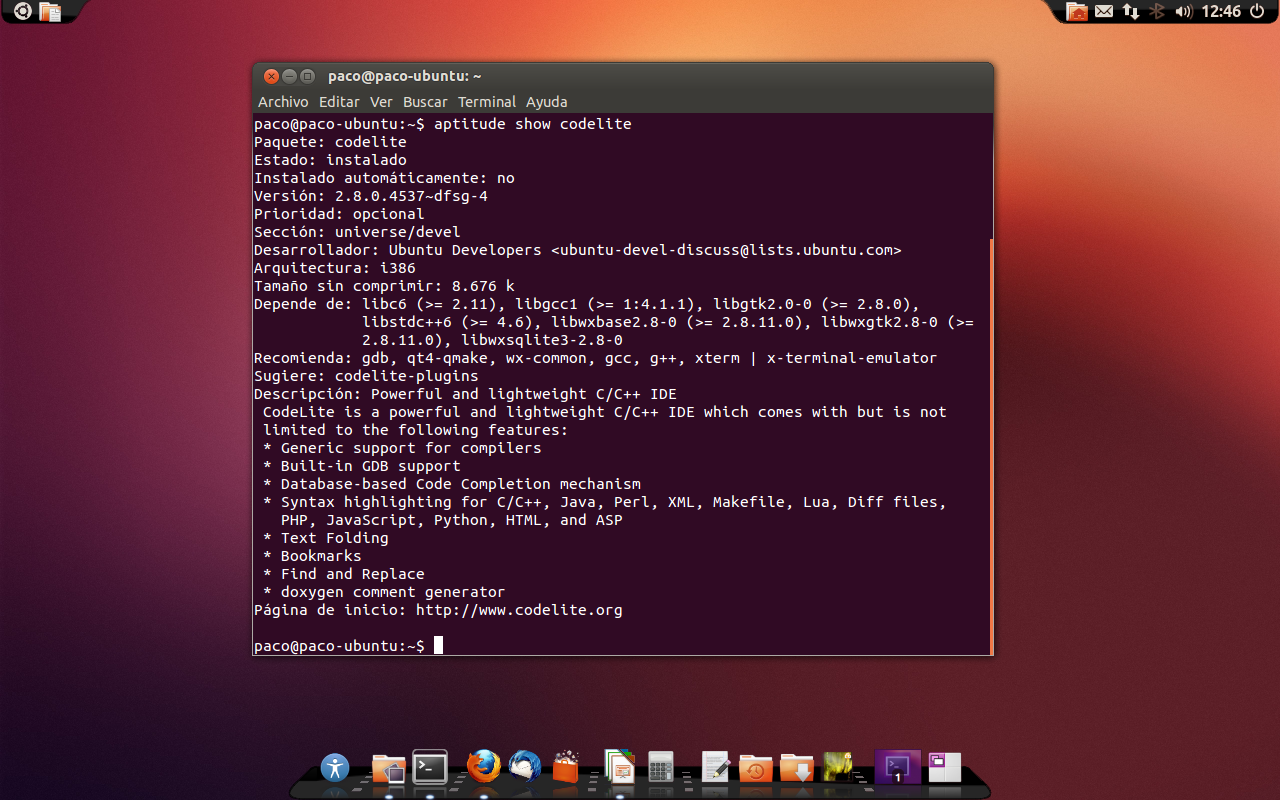
Task: Click the 'Versión: 2.8.0.4537~dfsg-4' line
Action: click(x=371, y=196)
